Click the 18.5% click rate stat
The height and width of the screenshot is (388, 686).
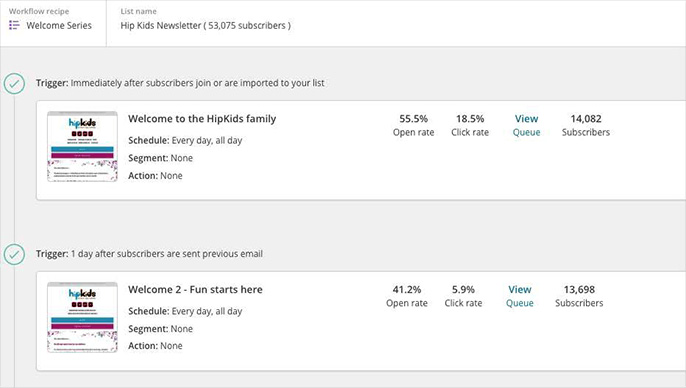[x=470, y=125]
